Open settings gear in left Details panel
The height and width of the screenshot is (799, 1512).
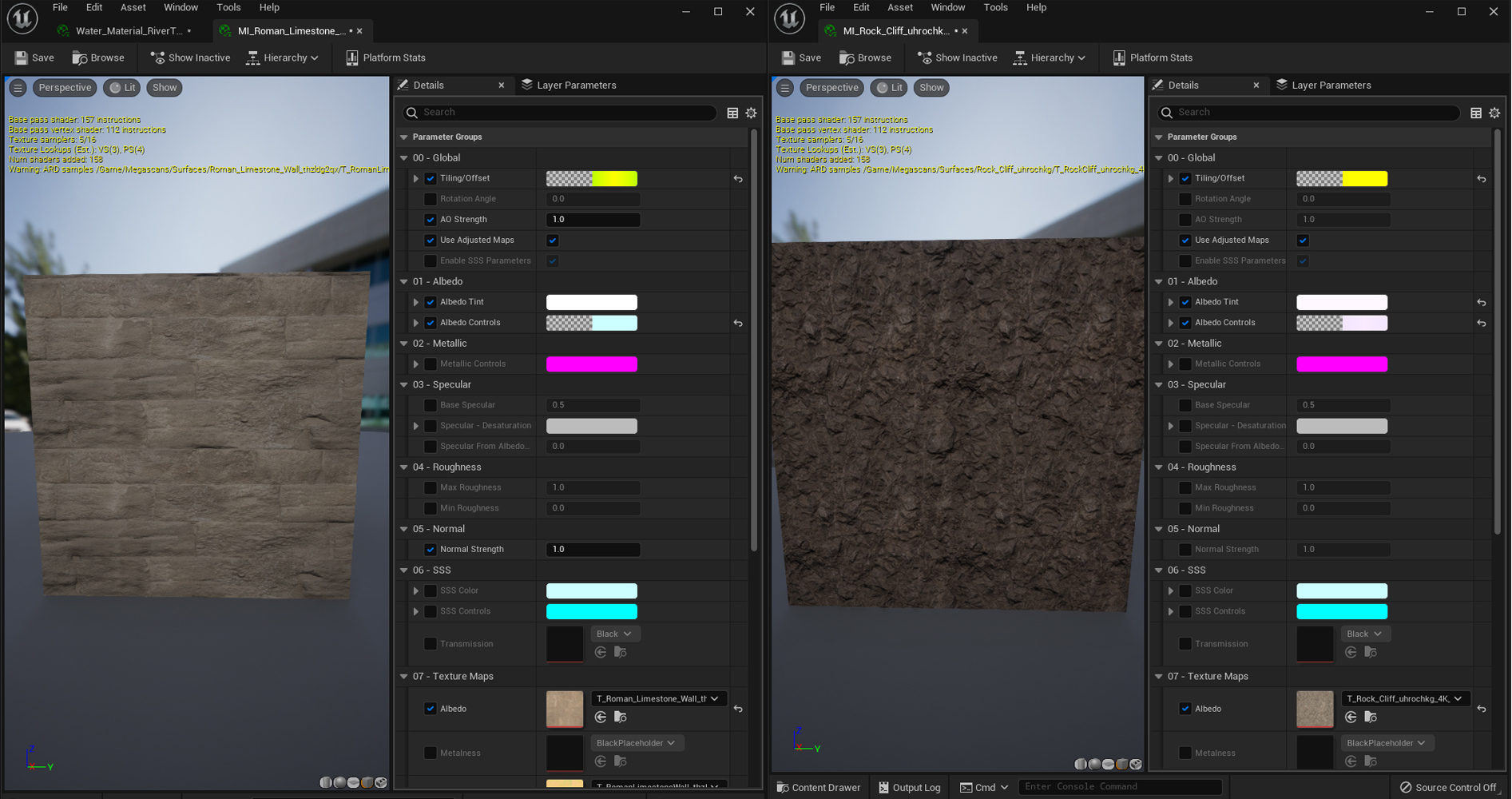[x=751, y=113]
